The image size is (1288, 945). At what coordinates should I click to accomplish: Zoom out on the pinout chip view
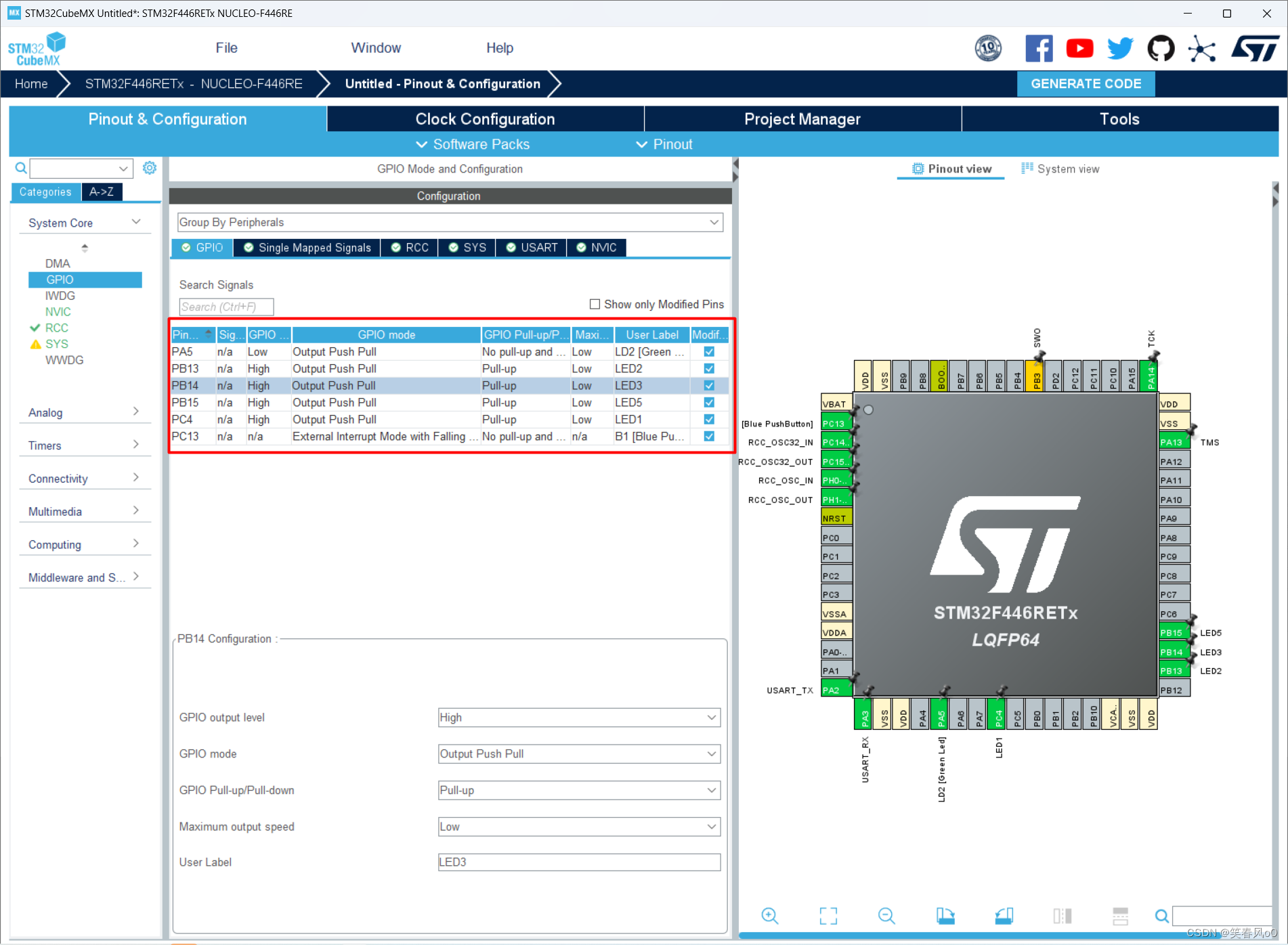click(x=886, y=916)
